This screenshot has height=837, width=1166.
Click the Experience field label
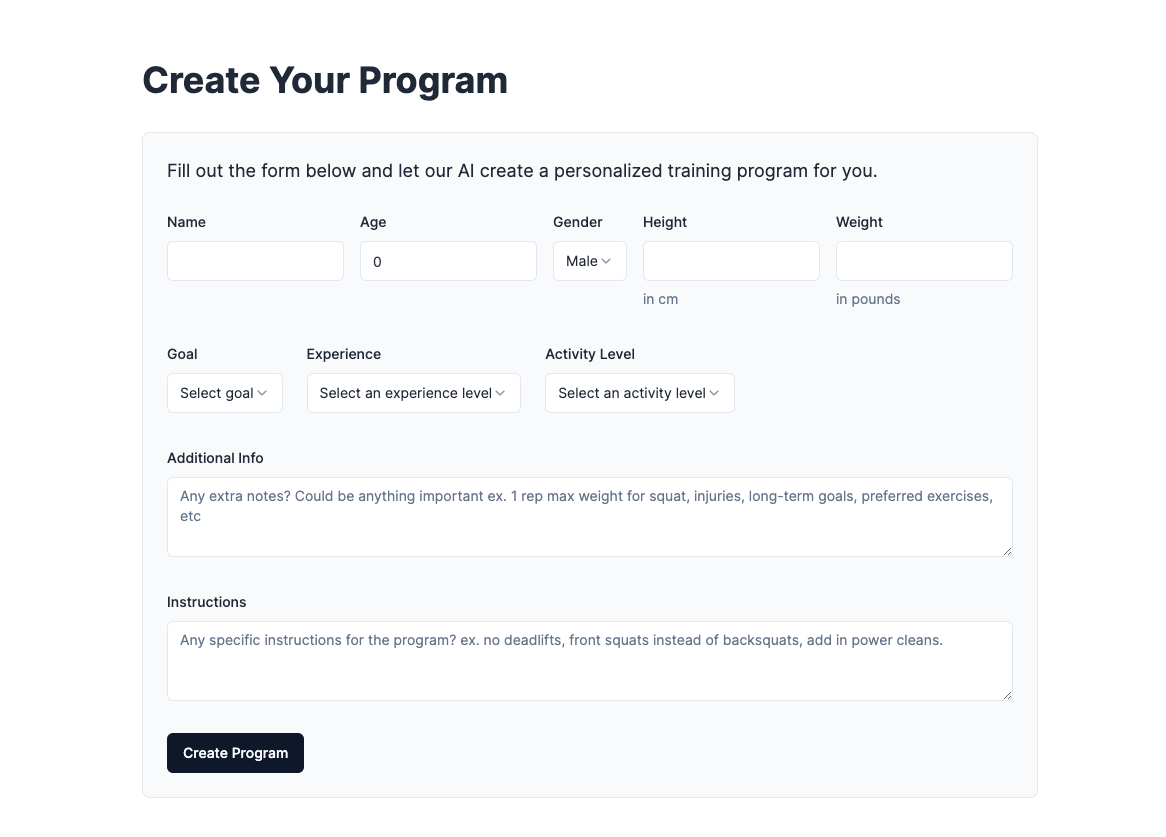click(344, 354)
